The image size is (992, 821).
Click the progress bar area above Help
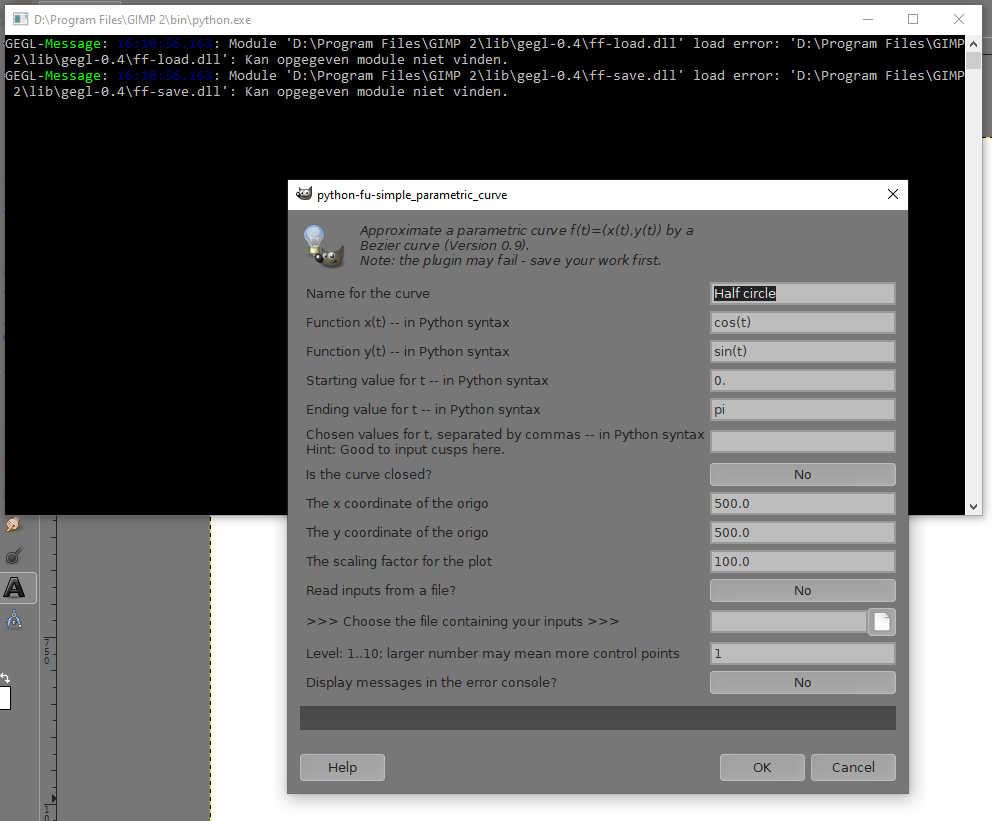597,719
